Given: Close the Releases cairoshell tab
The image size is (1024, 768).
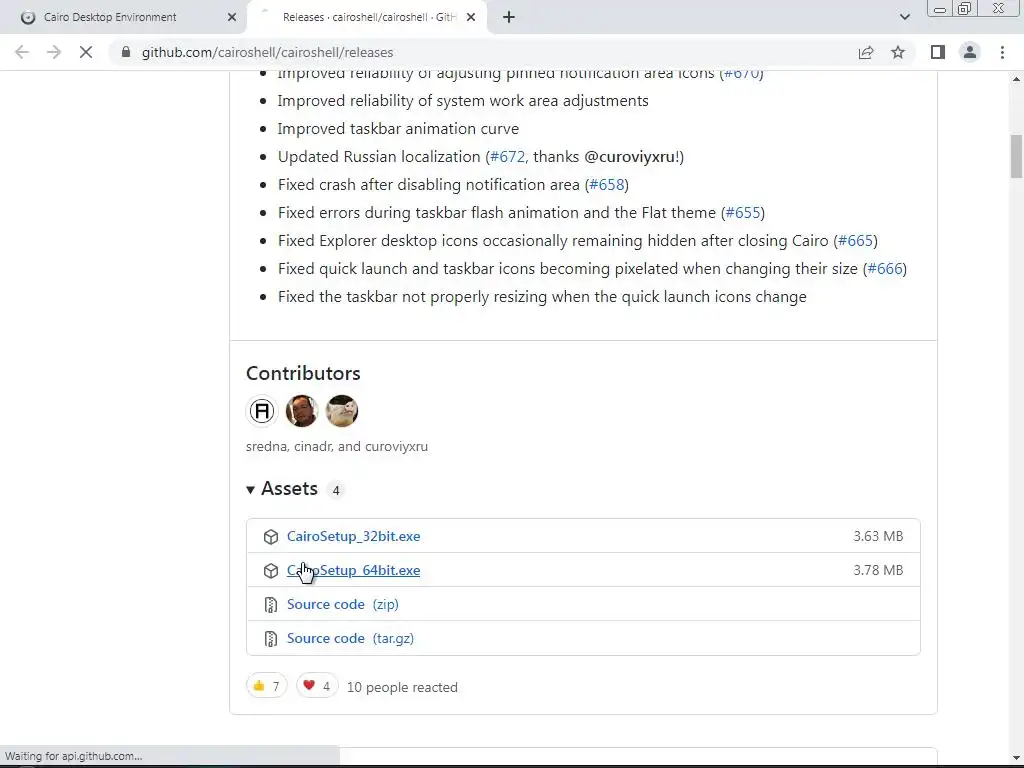Looking at the screenshot, I should pos(471,17).
